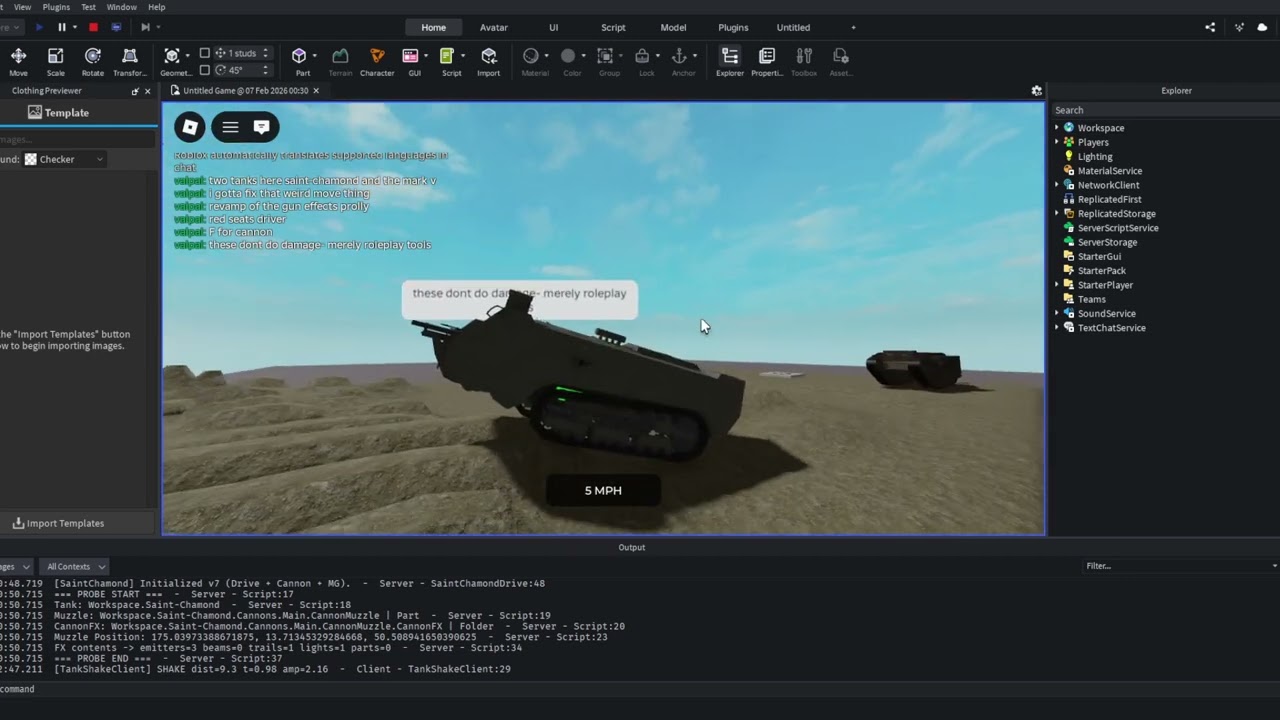Image resolution: width=1280 pixels, height=720 pixels.
Task: Click the Material tool icon
Action: tap(531, 56)
